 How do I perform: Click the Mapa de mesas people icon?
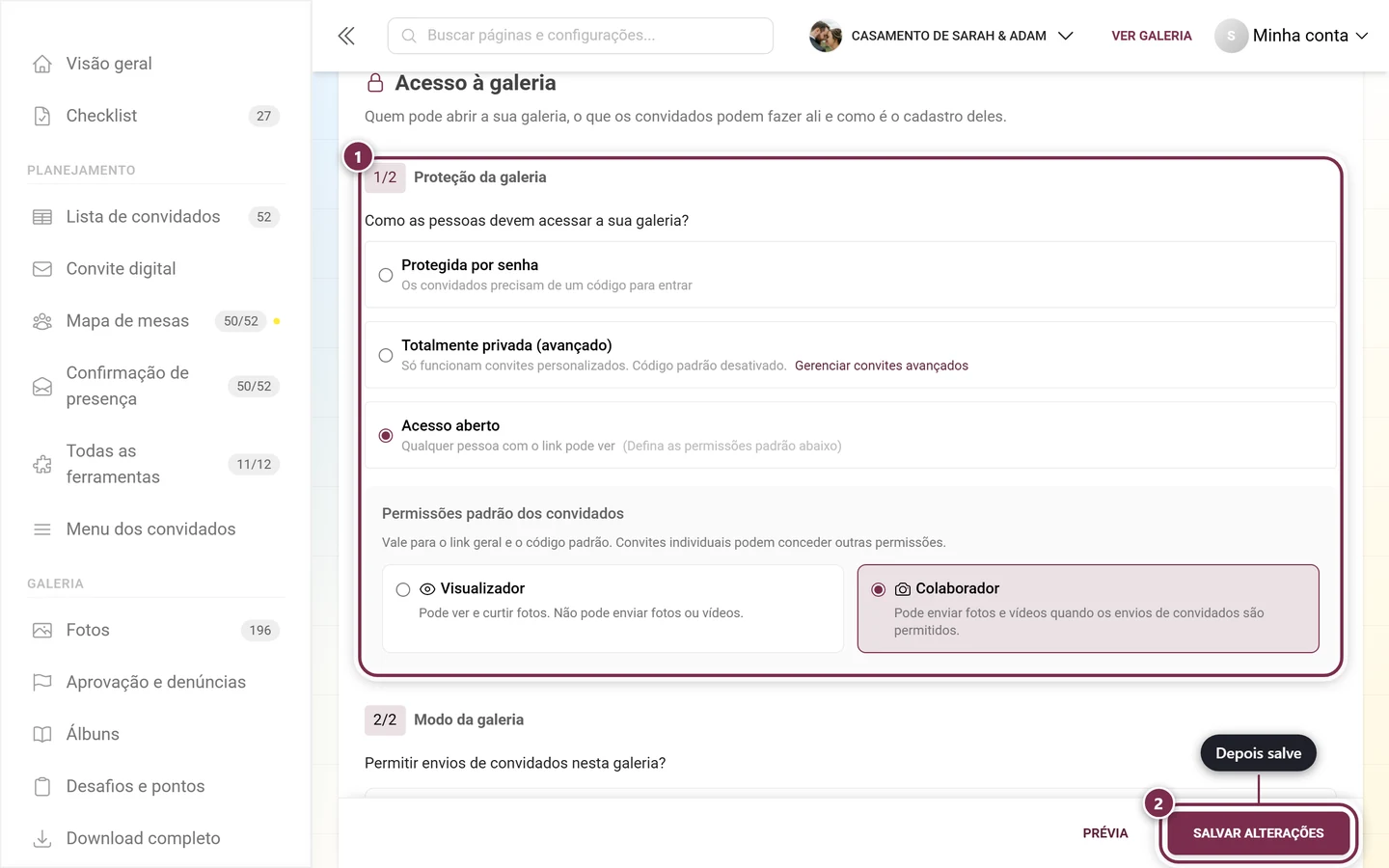[x=42, y=321]
